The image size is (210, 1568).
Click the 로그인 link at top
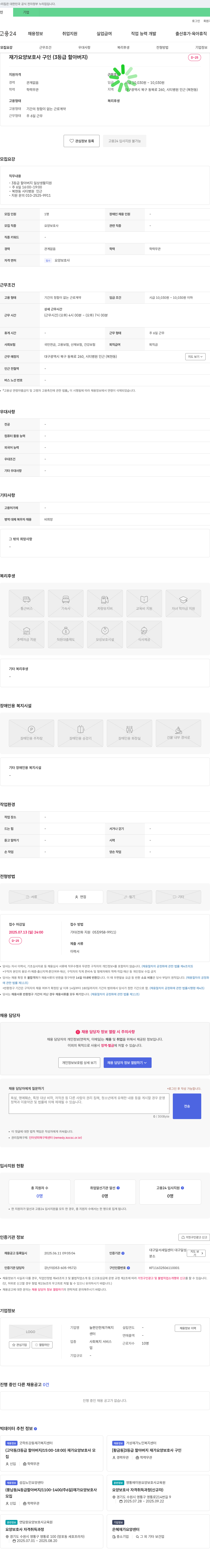coord(196,21)
